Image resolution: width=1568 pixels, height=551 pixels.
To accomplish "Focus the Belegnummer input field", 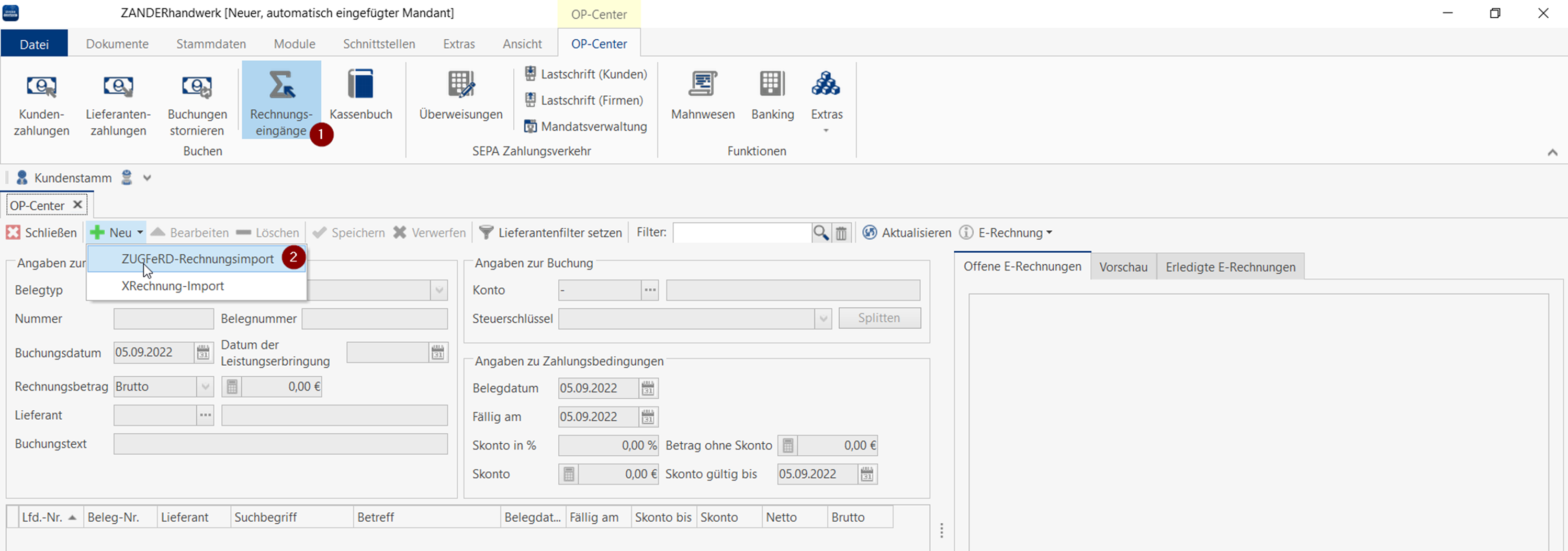I will pos(375,319).
